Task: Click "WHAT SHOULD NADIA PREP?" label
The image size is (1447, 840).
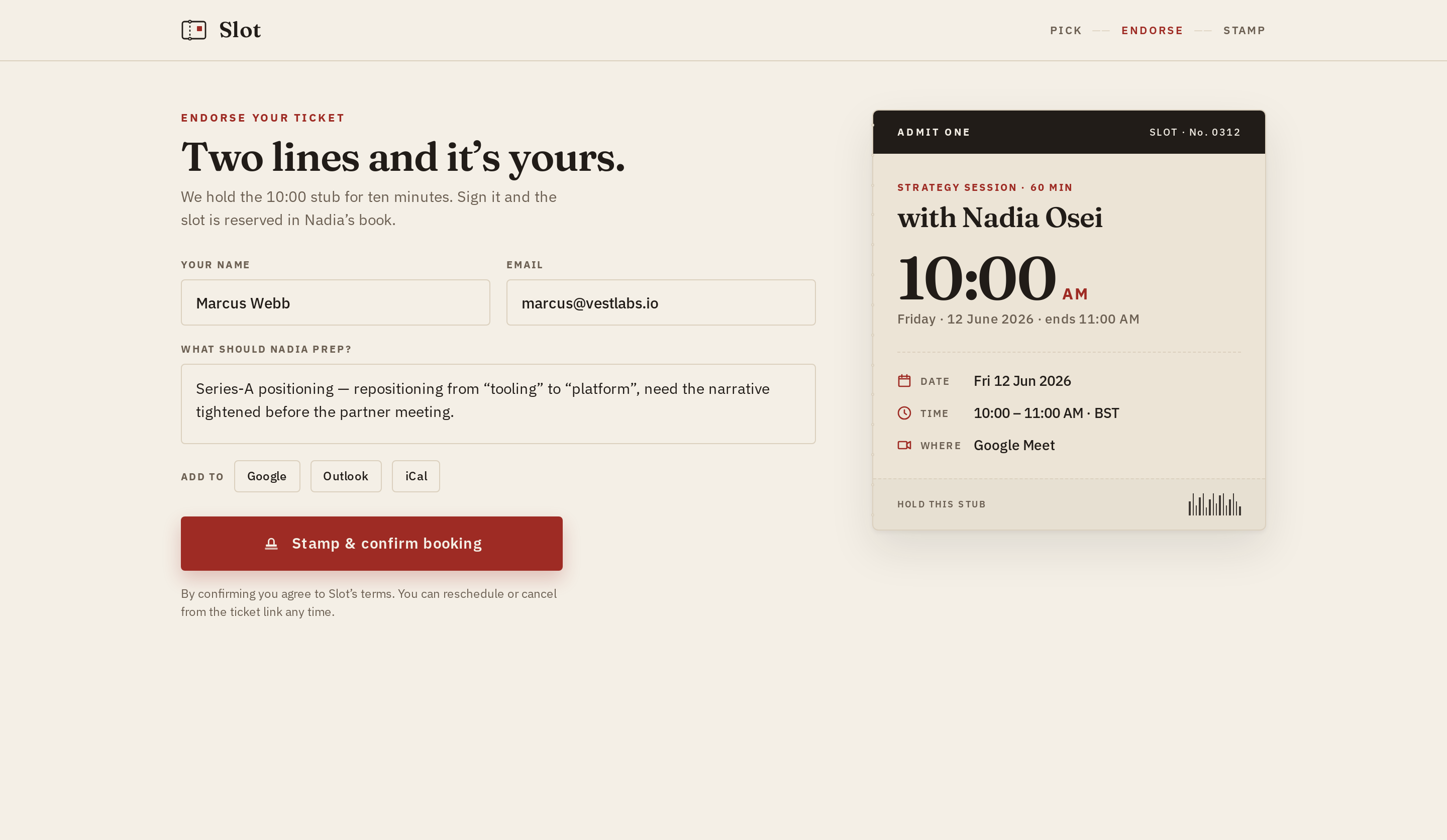Action: (266, 349)
